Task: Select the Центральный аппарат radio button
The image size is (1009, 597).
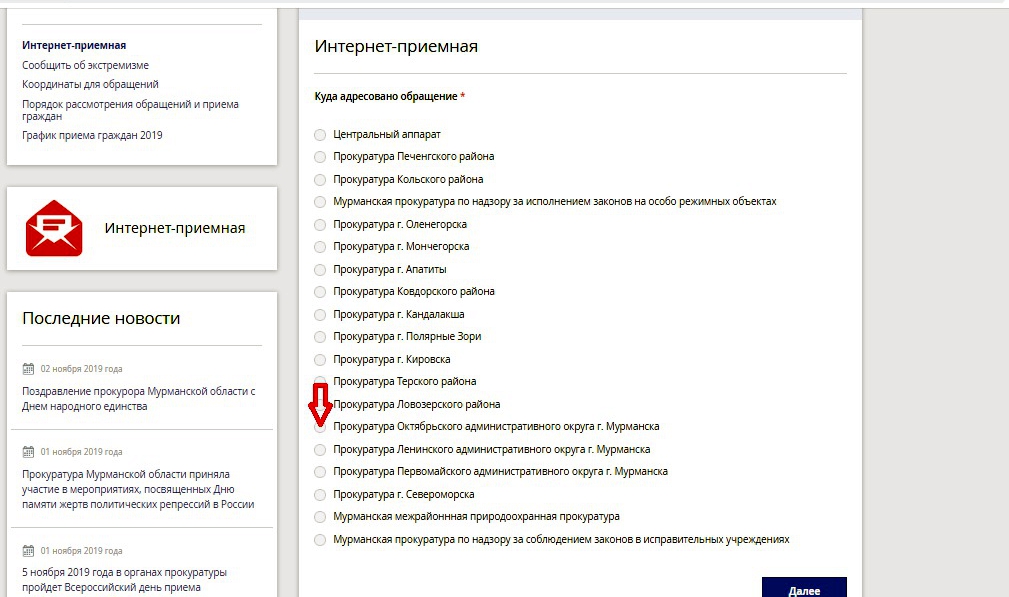Action: (320, 134)
